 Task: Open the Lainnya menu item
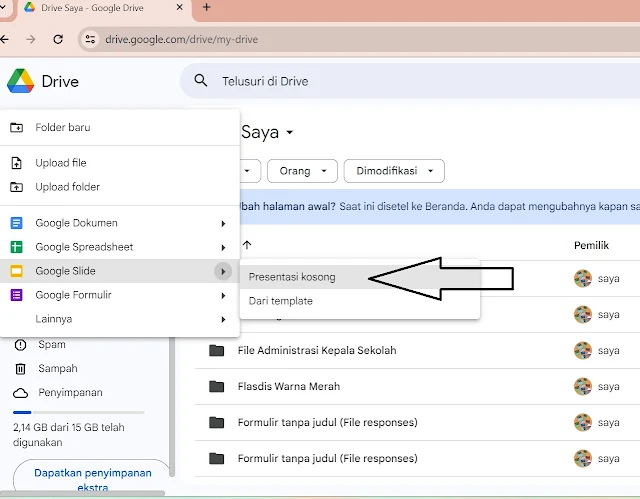click(x=120, y=319)
